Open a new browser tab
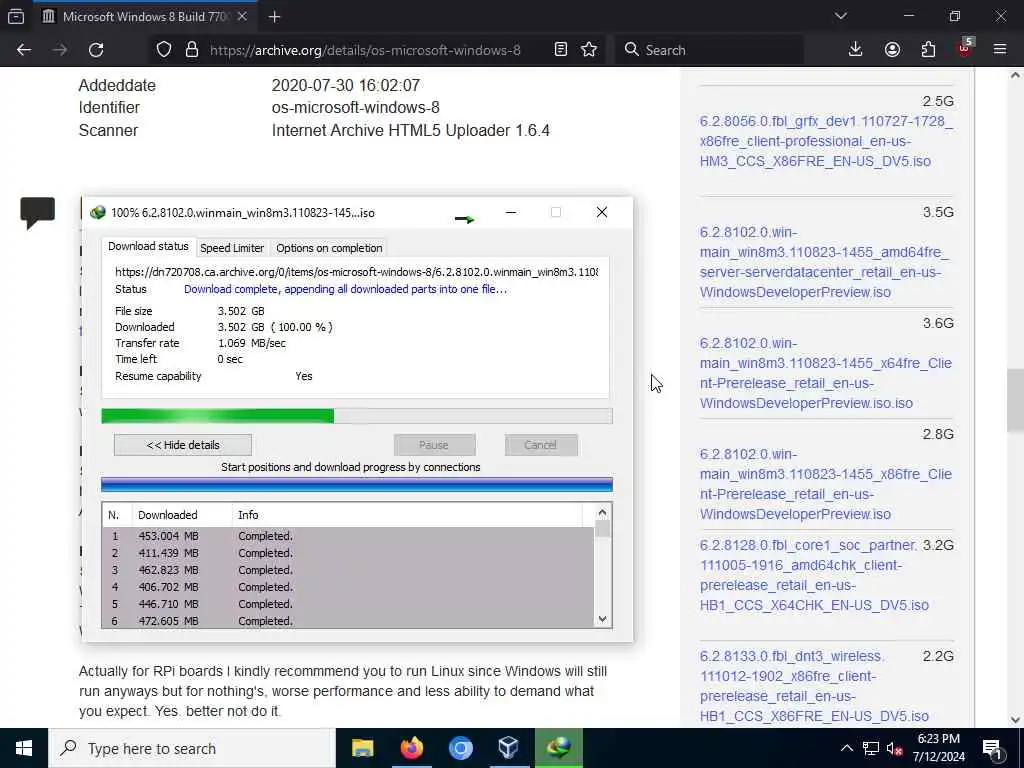 [275, 17]
